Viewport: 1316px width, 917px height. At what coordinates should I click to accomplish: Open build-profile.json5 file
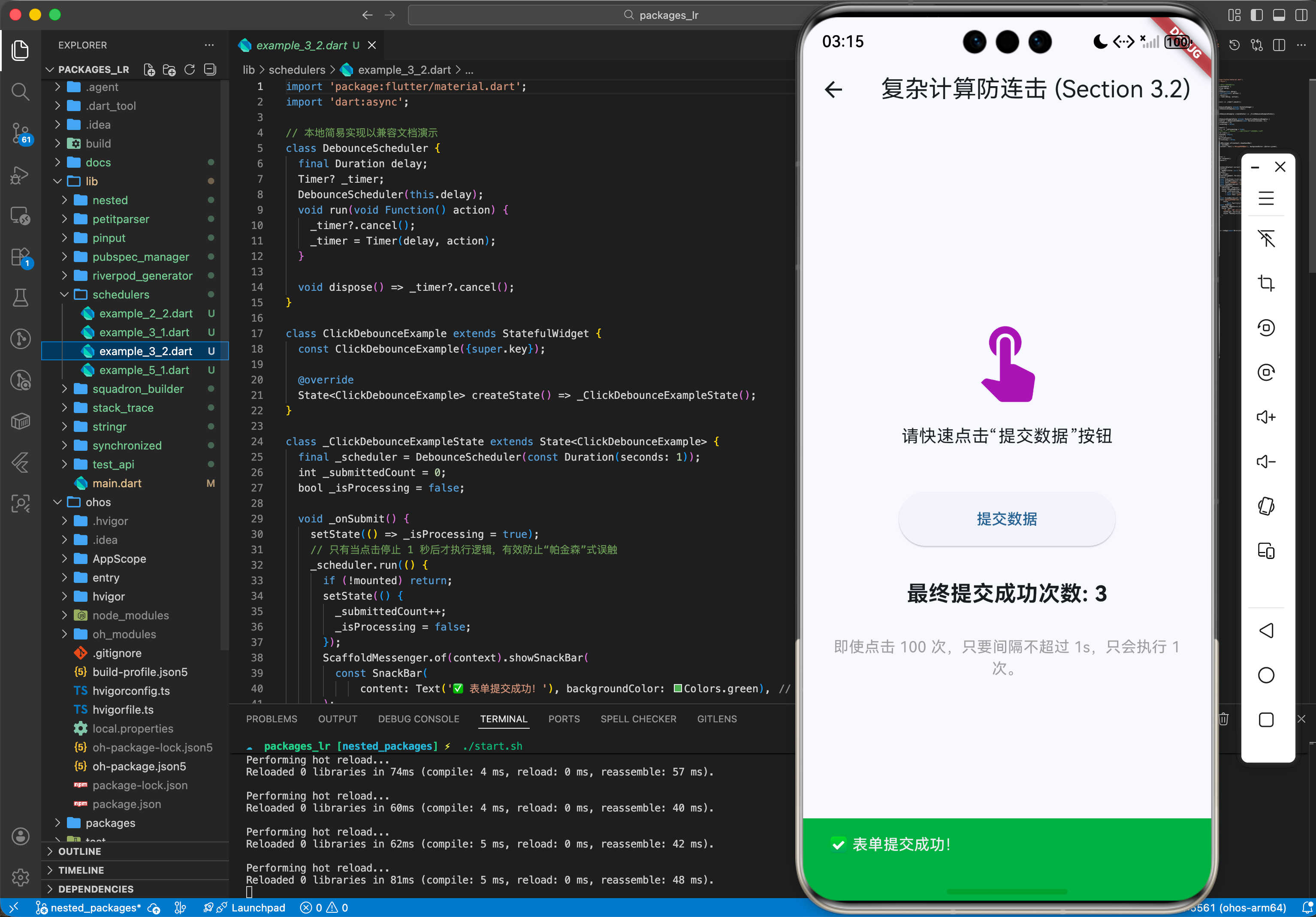(x=140, y=672)
